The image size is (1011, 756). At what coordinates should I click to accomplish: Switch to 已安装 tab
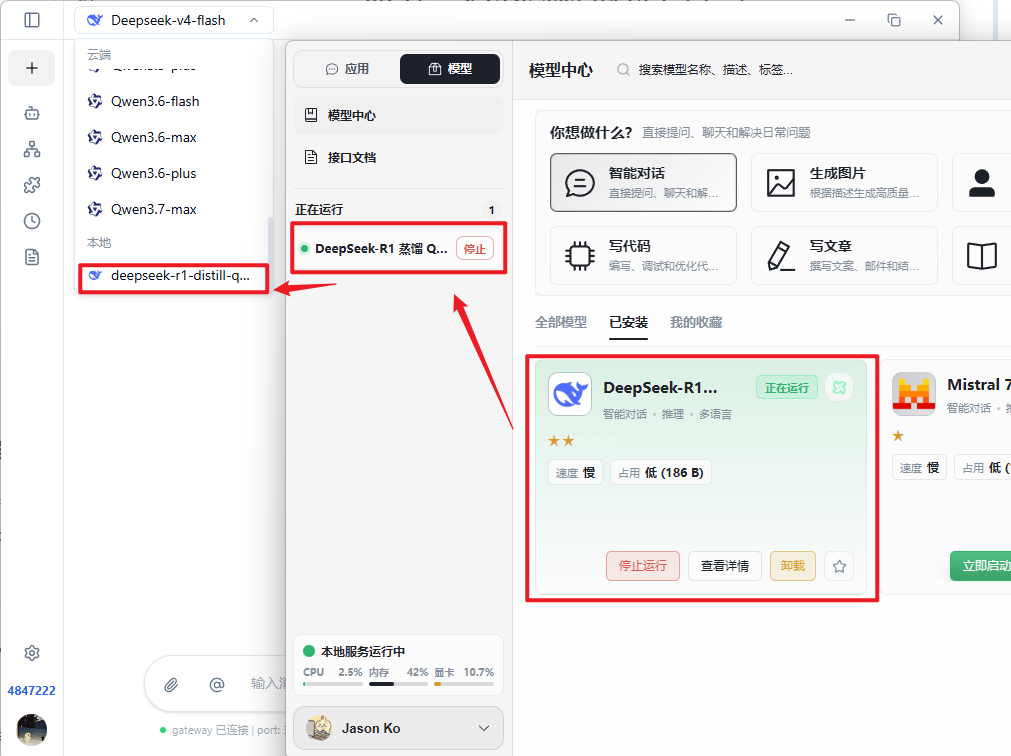(x=629, y=322)
